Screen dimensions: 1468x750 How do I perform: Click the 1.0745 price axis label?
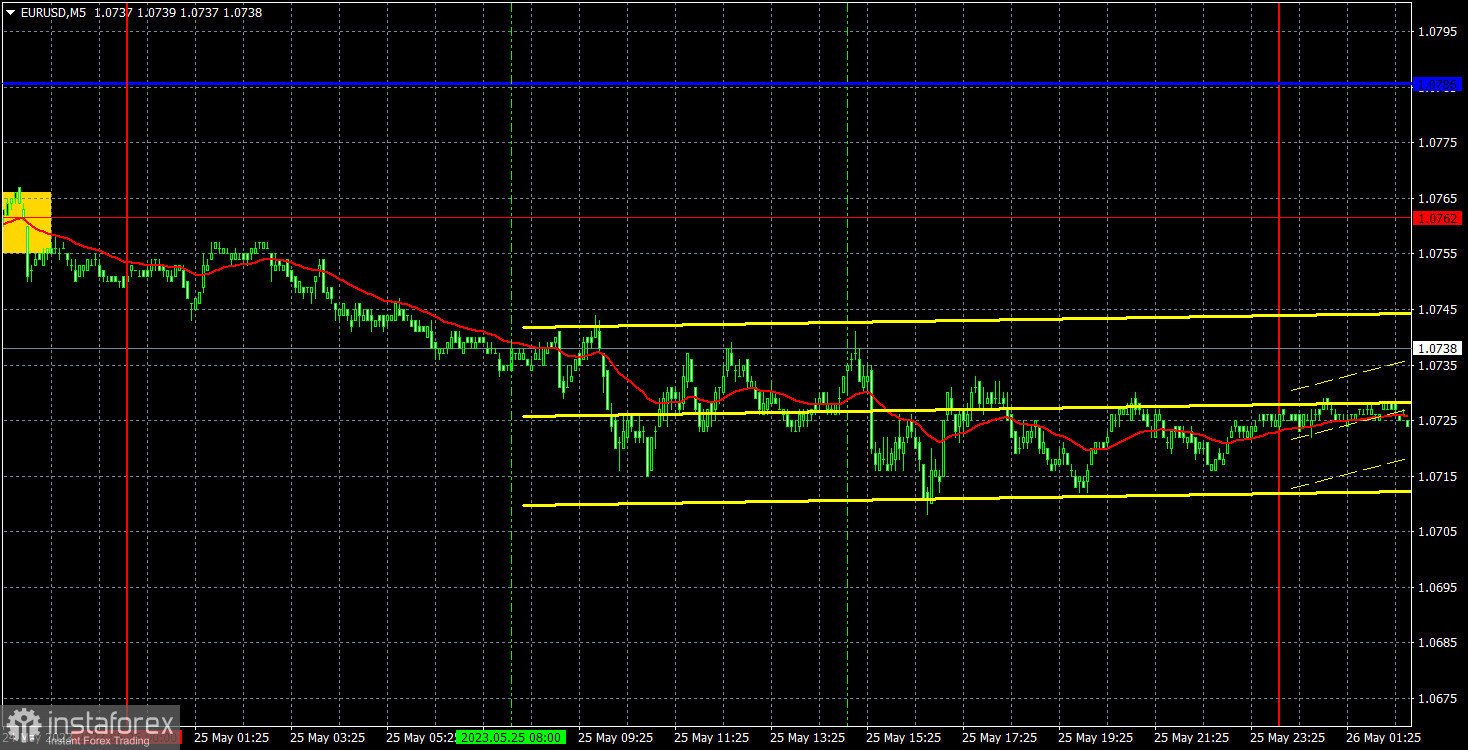[x=1437, y=310]
